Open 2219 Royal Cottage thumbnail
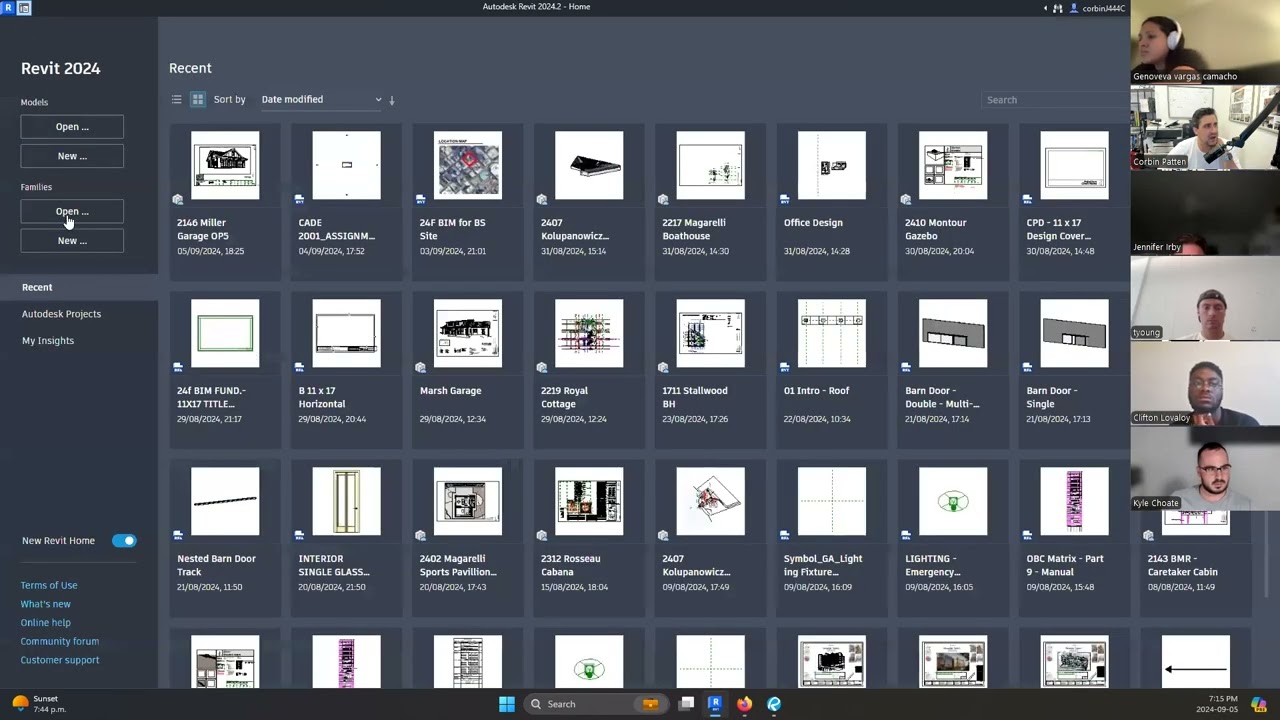Image resolution: width=1280 pixels, height=720 pixels. tap(589, 333)
